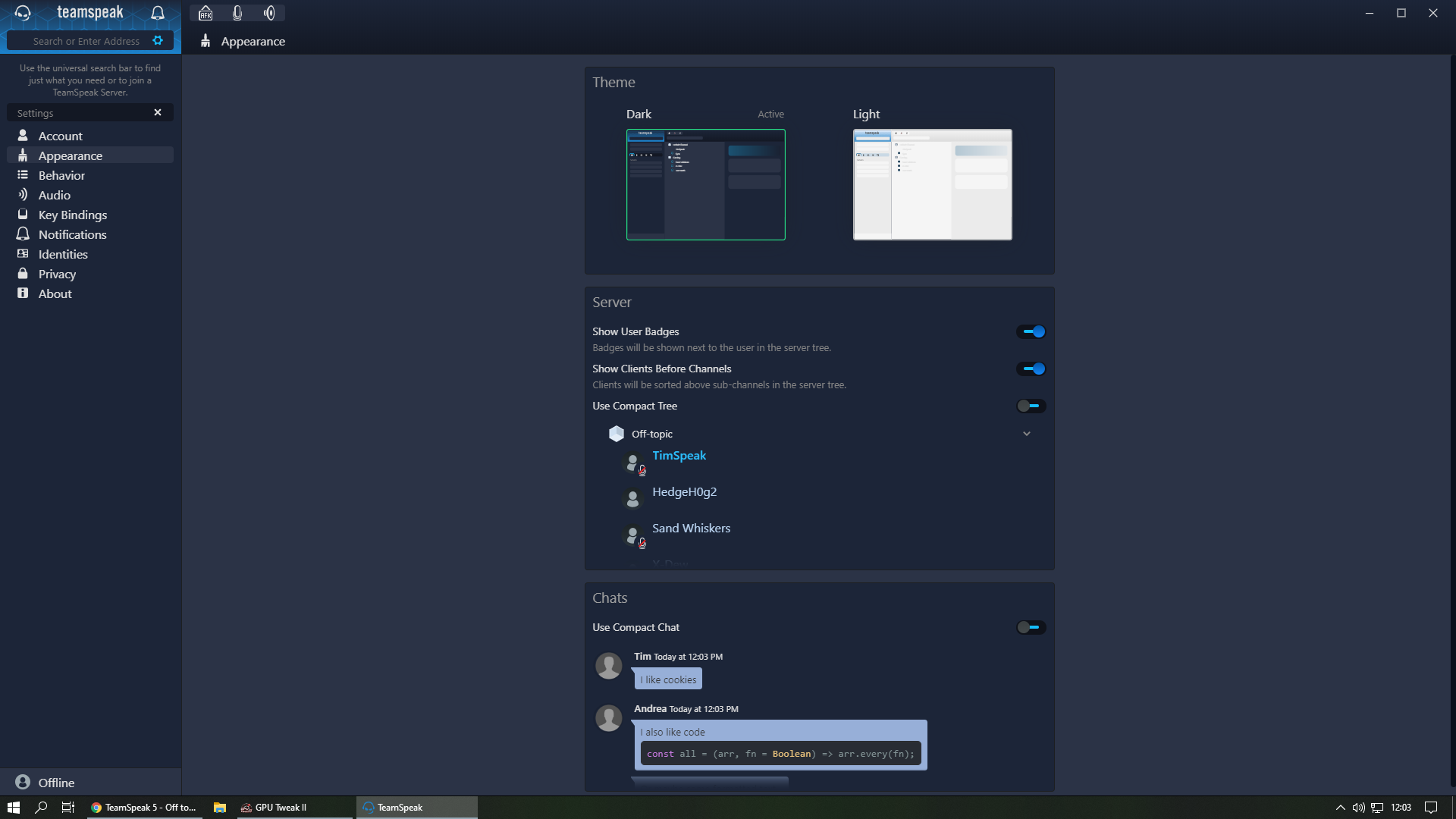Click the TeamSpeak headset logo icon
This screenshot has width=1456, height=819.
[x=23, y=13]
